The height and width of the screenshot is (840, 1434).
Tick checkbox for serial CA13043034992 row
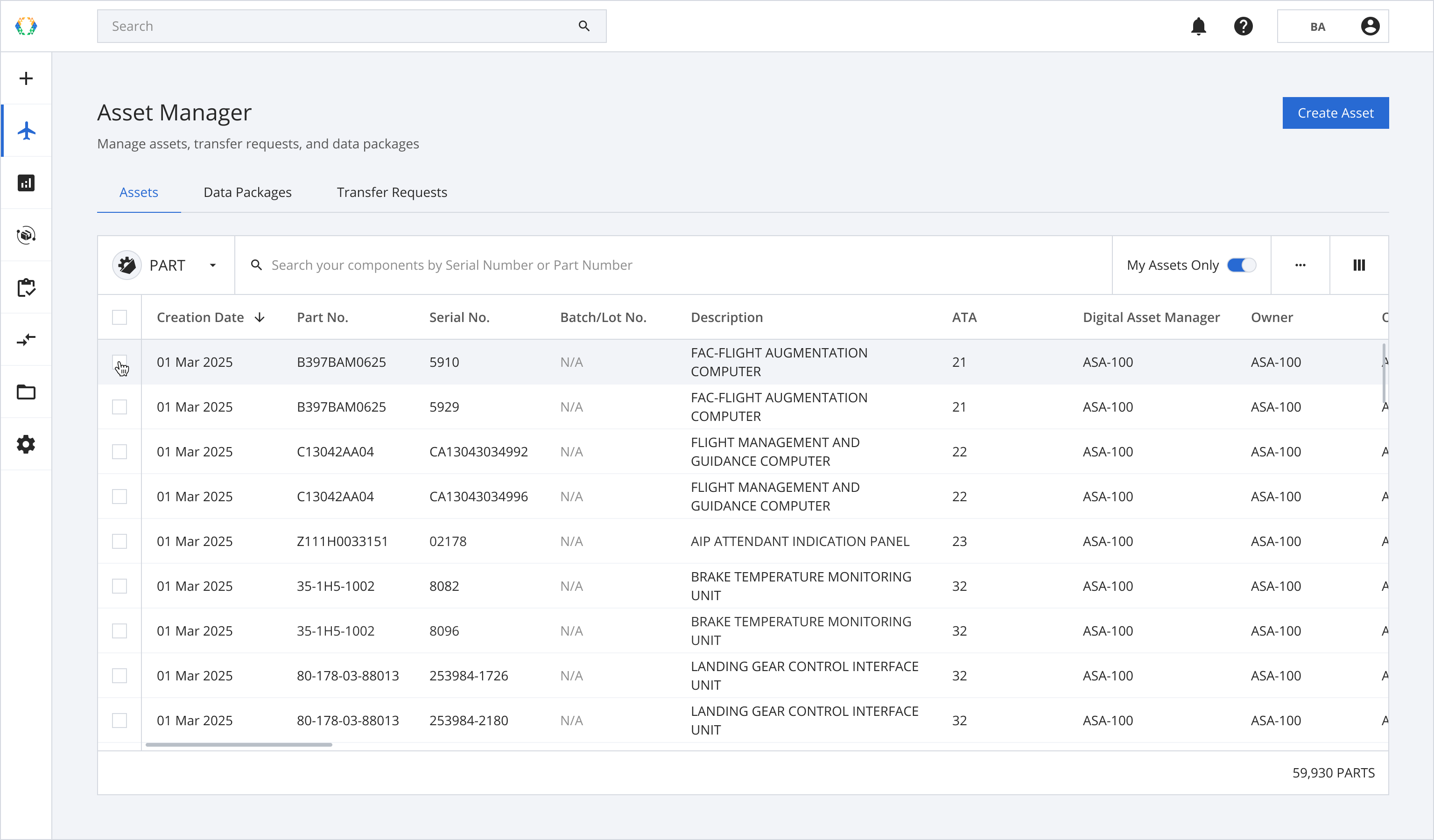pos(119,452)
